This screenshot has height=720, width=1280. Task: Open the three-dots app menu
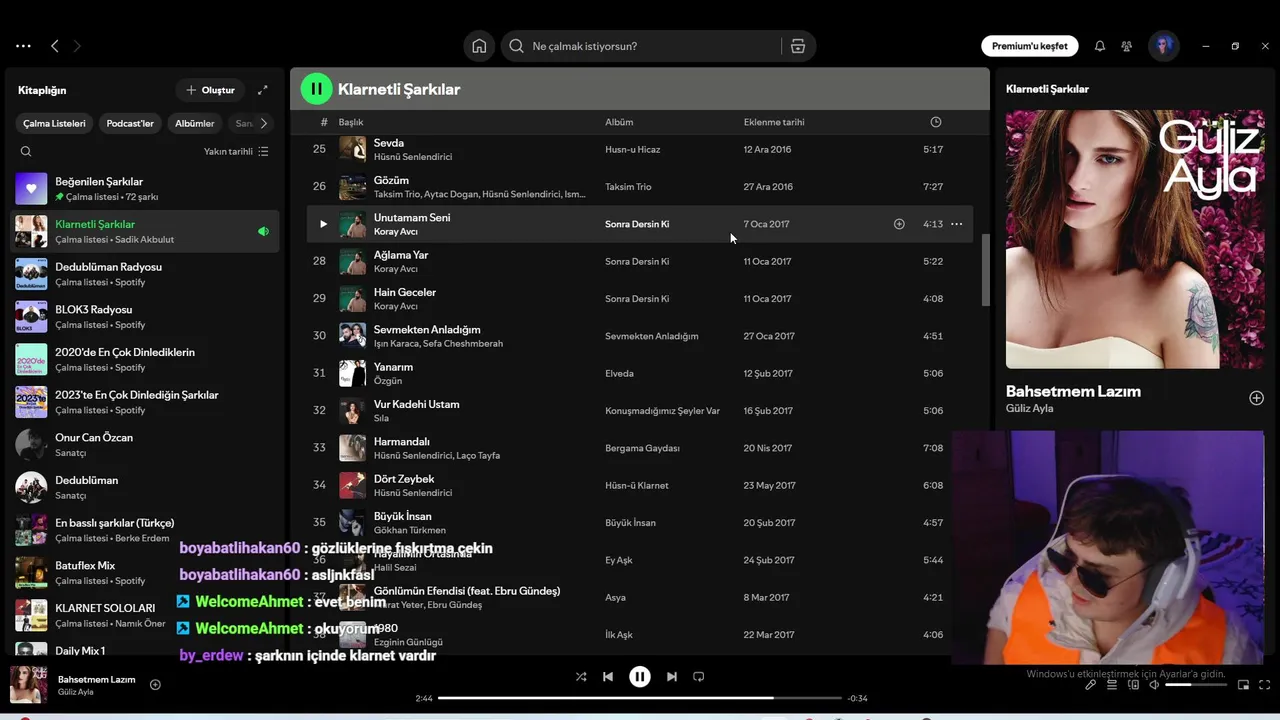coord(23,46)
